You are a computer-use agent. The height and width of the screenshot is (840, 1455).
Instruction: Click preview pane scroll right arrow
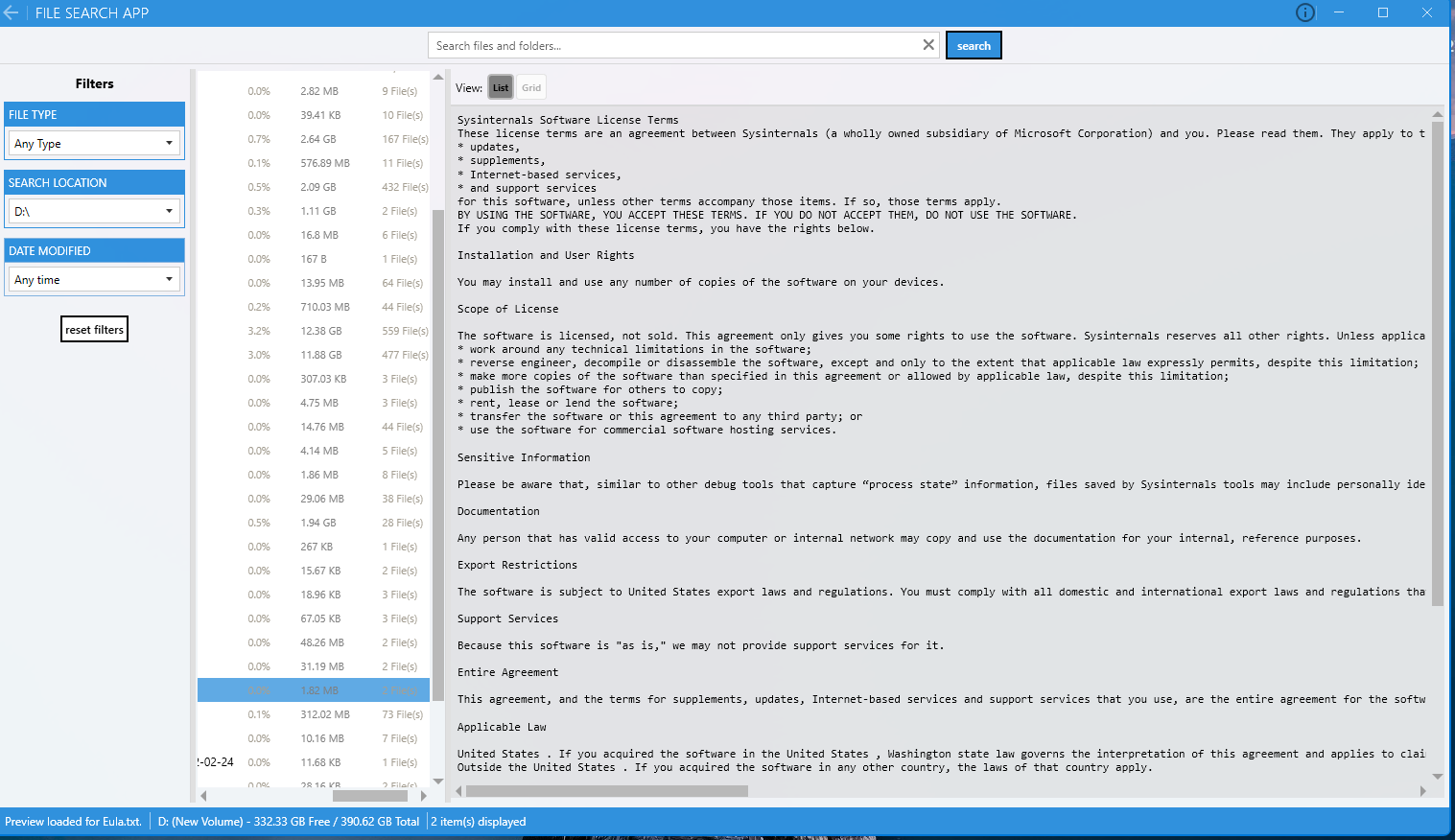1423,791
